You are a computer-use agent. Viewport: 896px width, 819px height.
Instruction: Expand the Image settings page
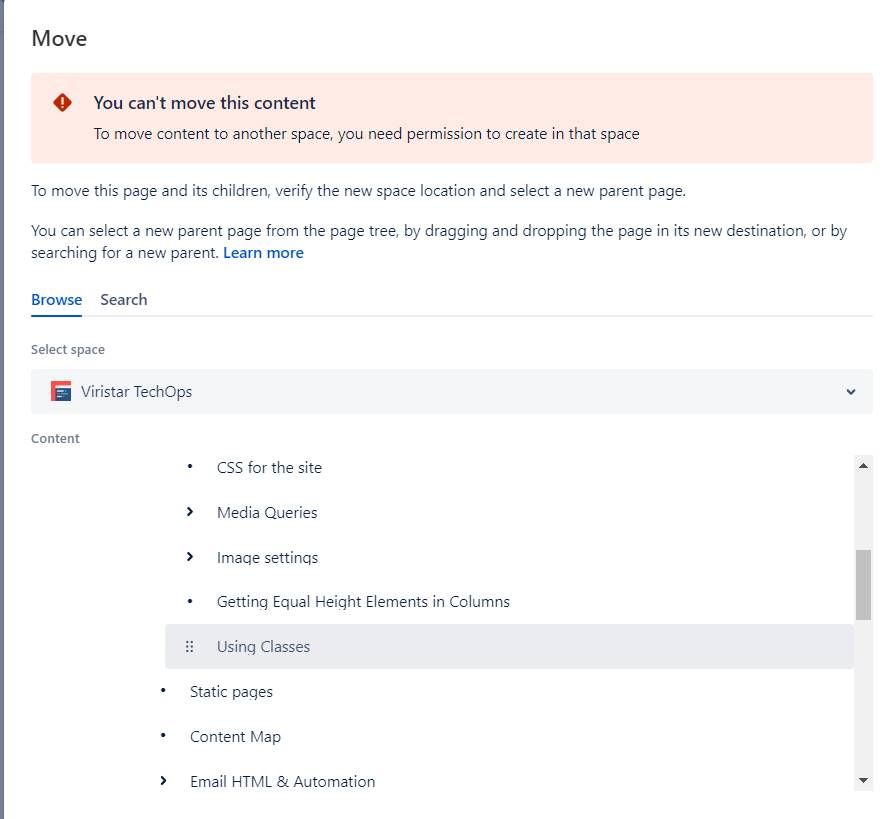pos(190,557)
